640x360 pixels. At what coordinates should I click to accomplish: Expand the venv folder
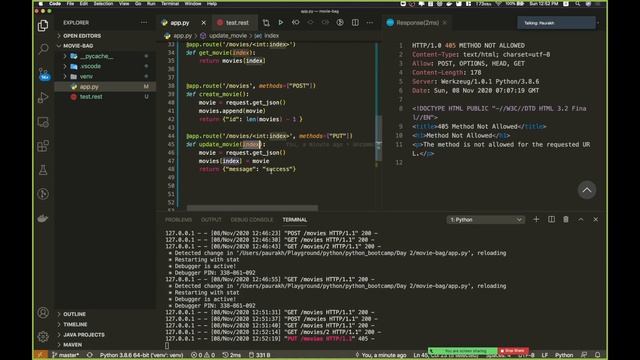[86, 76]
